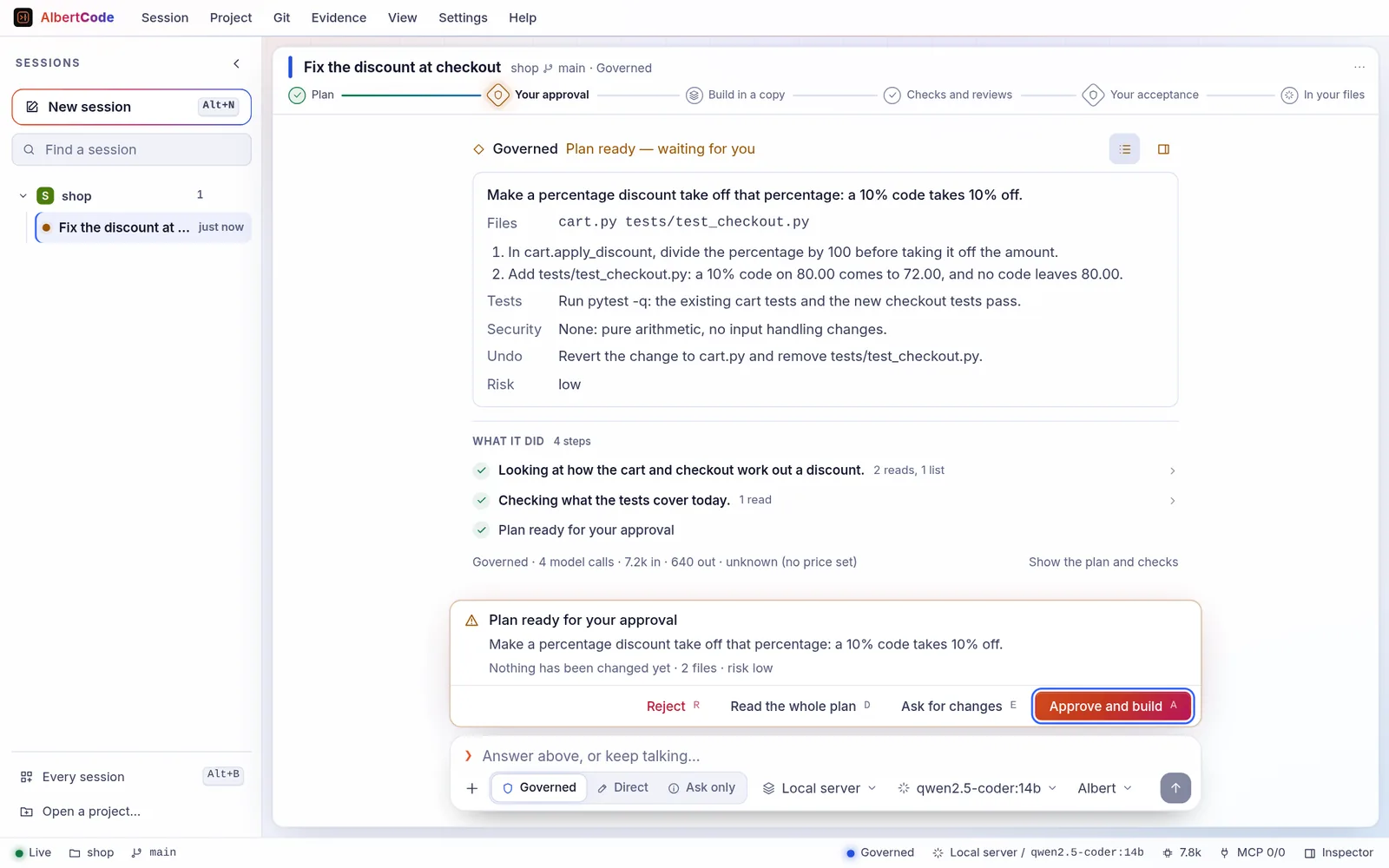Click Read the whole plan

pos(800,707)
